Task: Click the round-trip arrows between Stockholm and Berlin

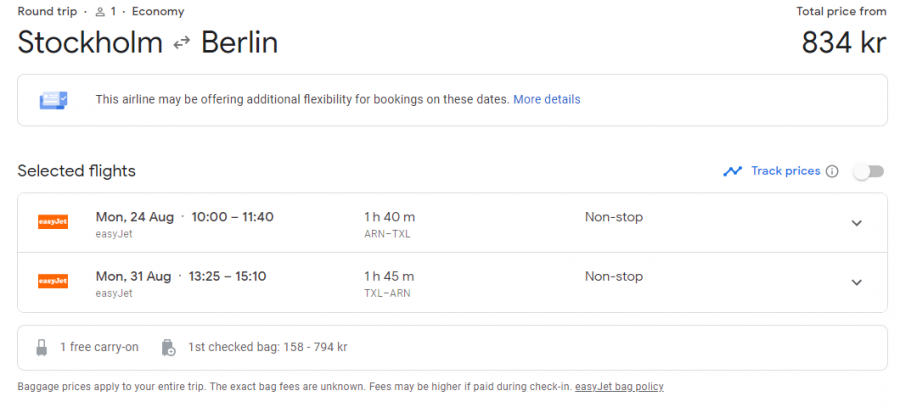Action: click(181, 44)
